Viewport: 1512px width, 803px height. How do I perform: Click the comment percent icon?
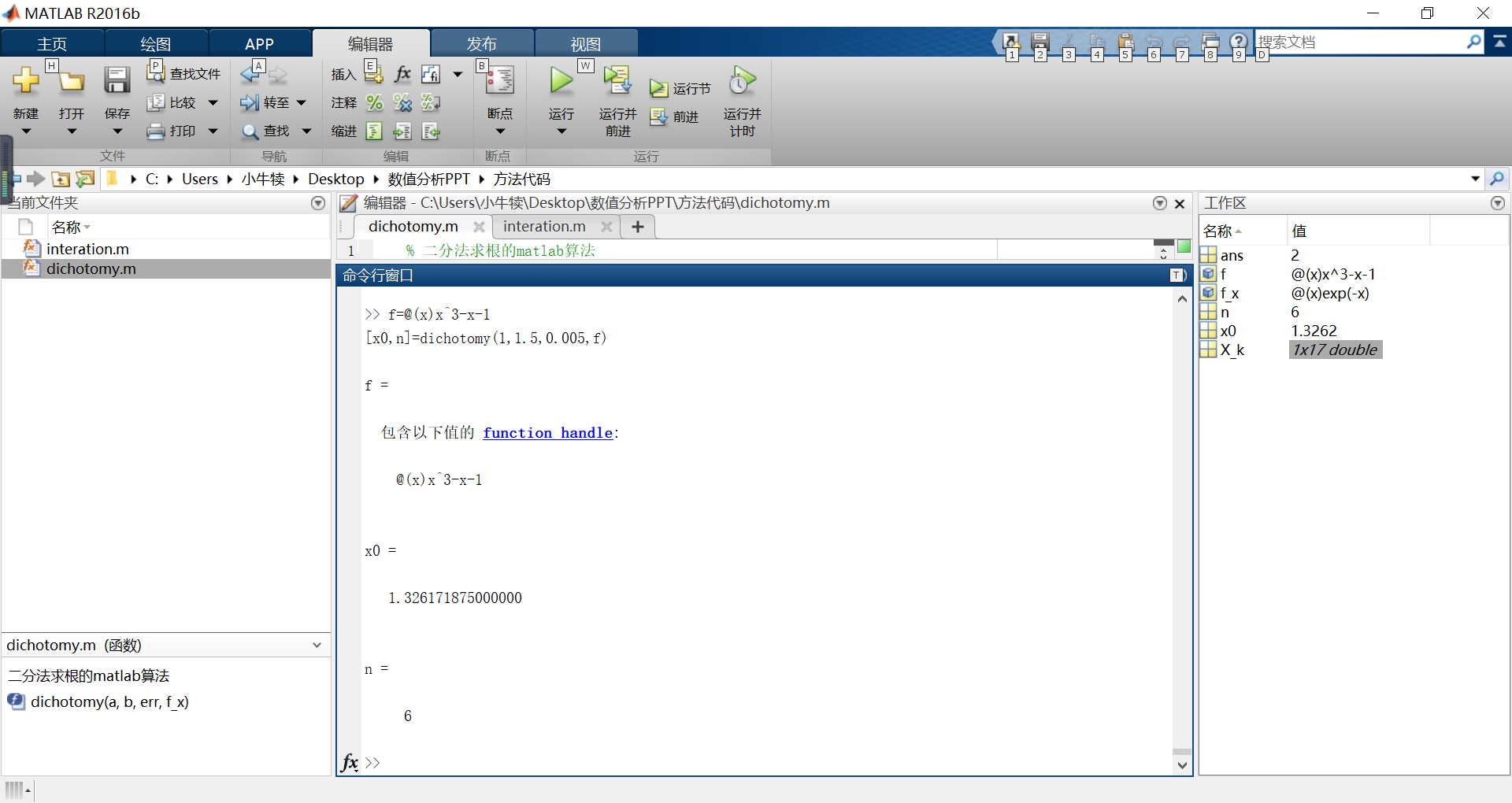(375, 102)
